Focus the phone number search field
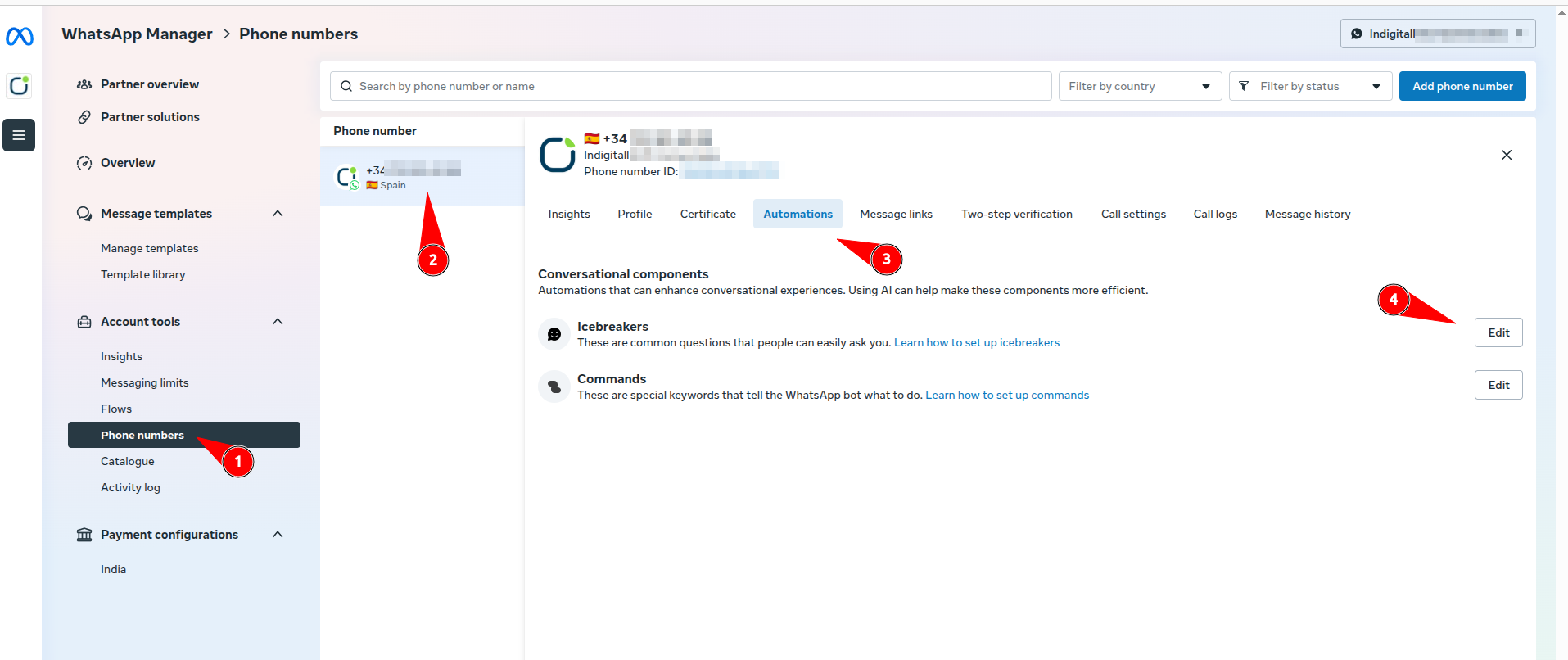 (691, 86)
